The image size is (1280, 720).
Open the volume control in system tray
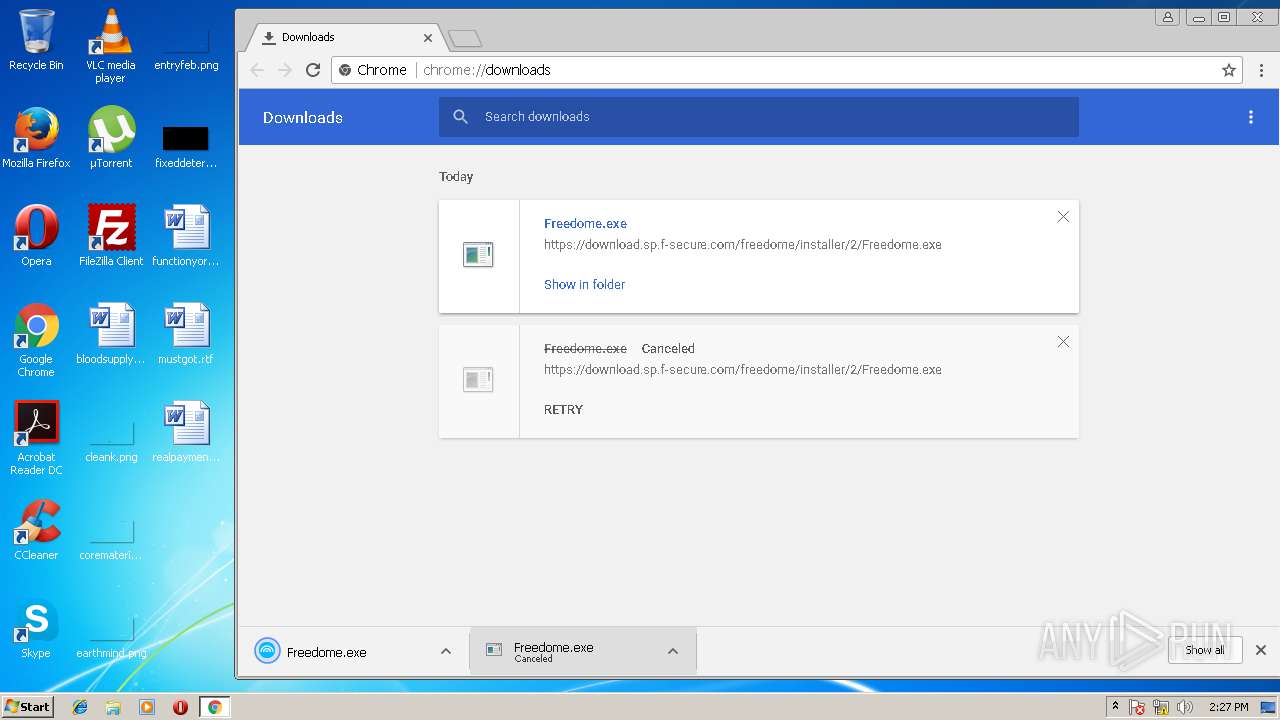click(1185, 707)
